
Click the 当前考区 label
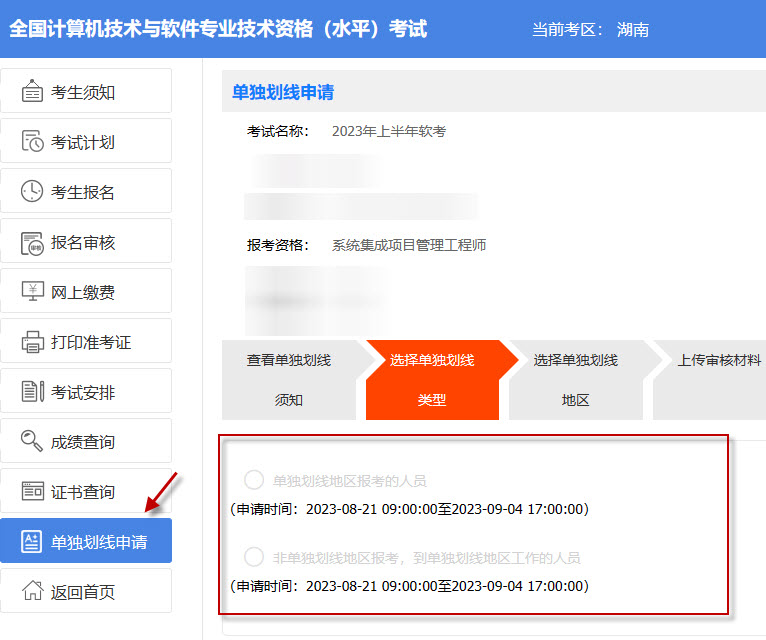(567, 30)
